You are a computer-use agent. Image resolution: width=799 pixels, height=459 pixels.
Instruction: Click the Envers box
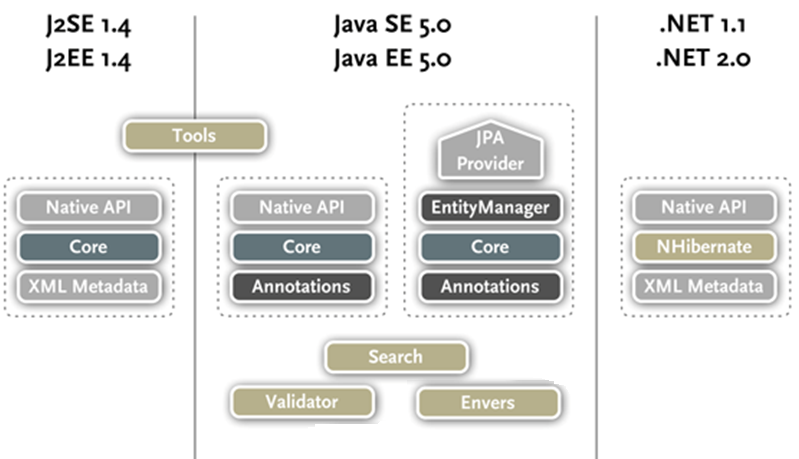click(x=488, y=402)
